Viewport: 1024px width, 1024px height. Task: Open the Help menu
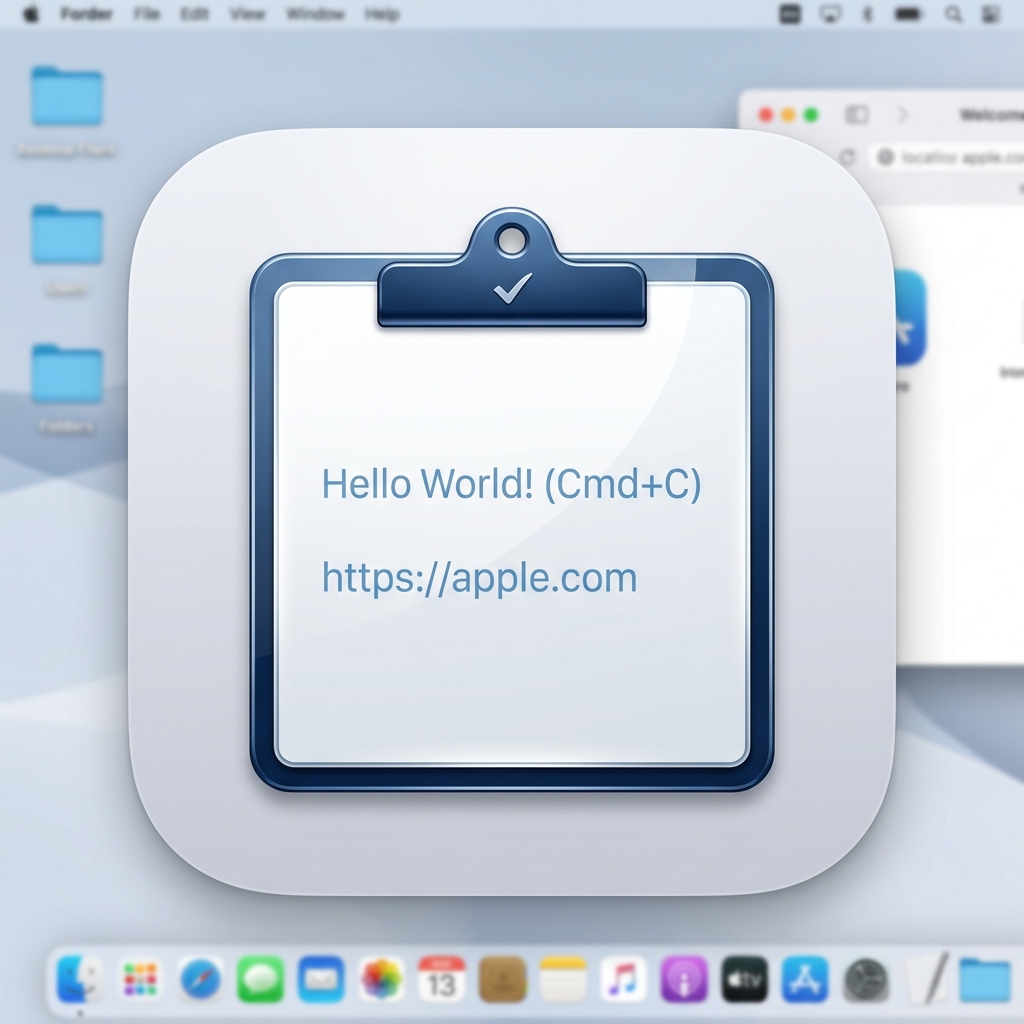(382, 14)
